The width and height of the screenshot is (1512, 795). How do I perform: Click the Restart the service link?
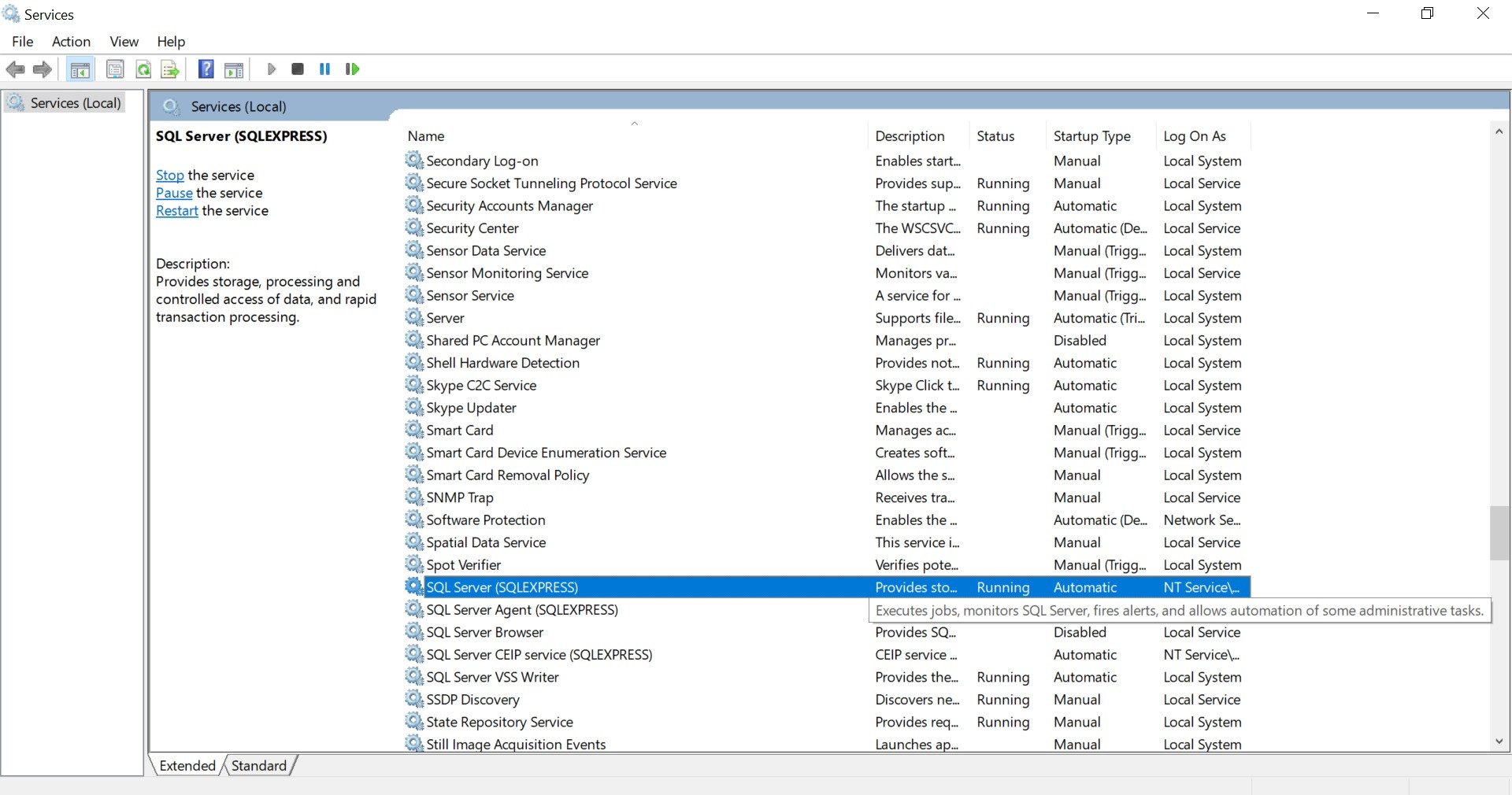(176, 210)
